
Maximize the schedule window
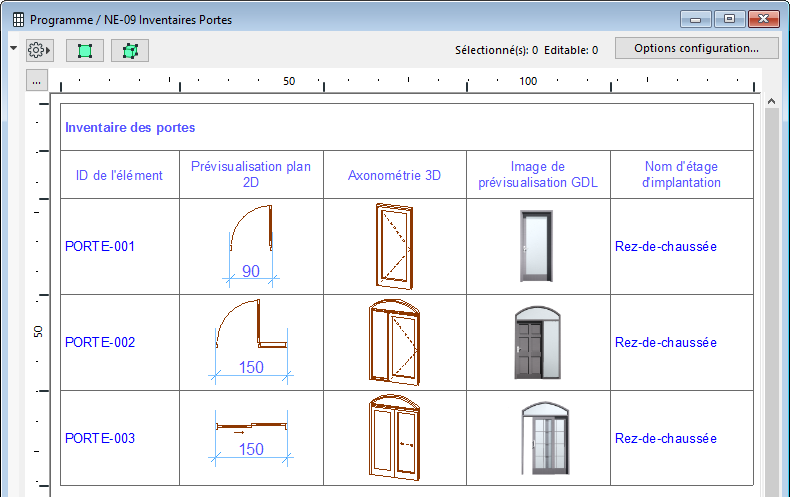coord(730,19)
